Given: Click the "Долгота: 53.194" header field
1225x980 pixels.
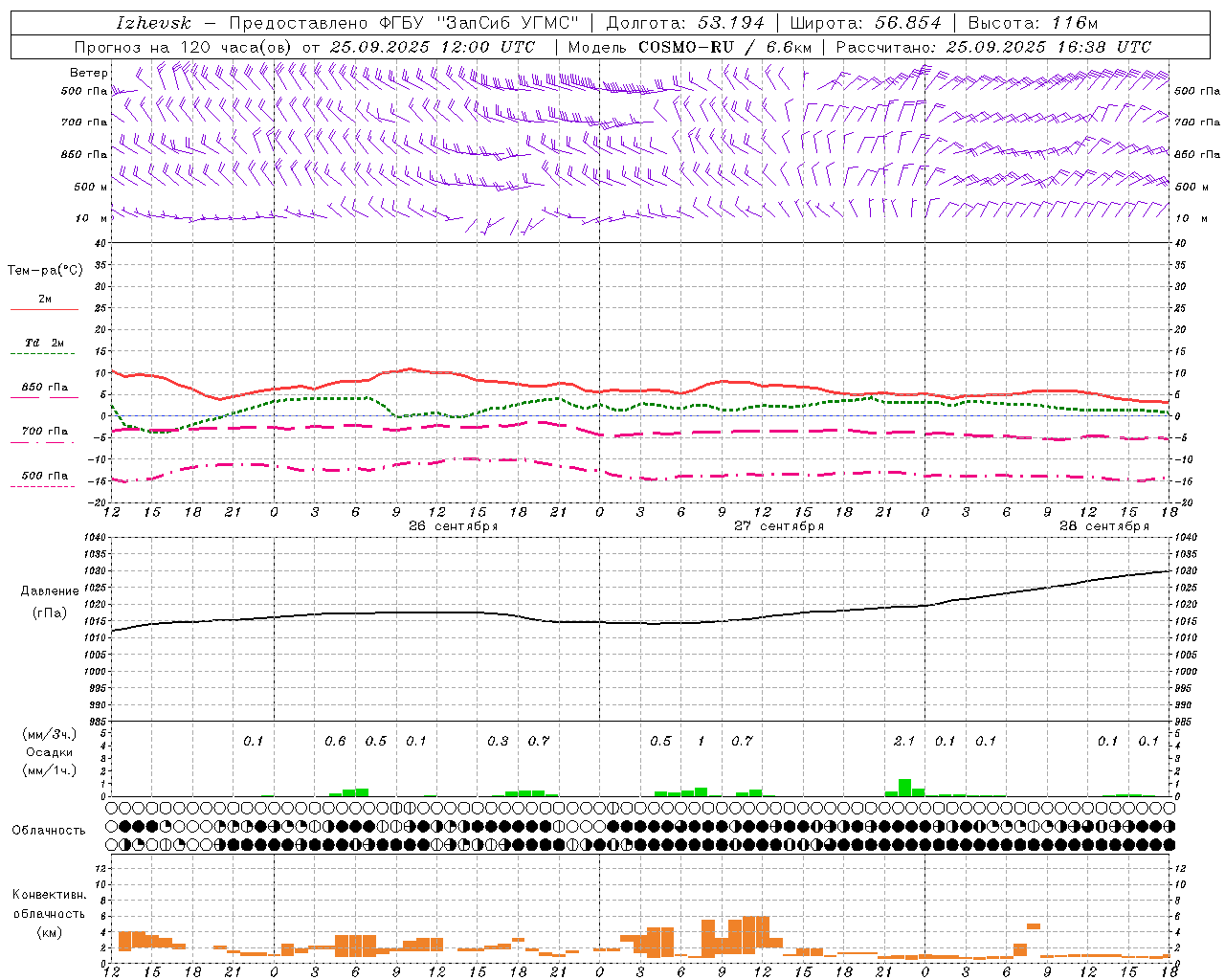Looking at the screenshot, I should pos(685,23).
